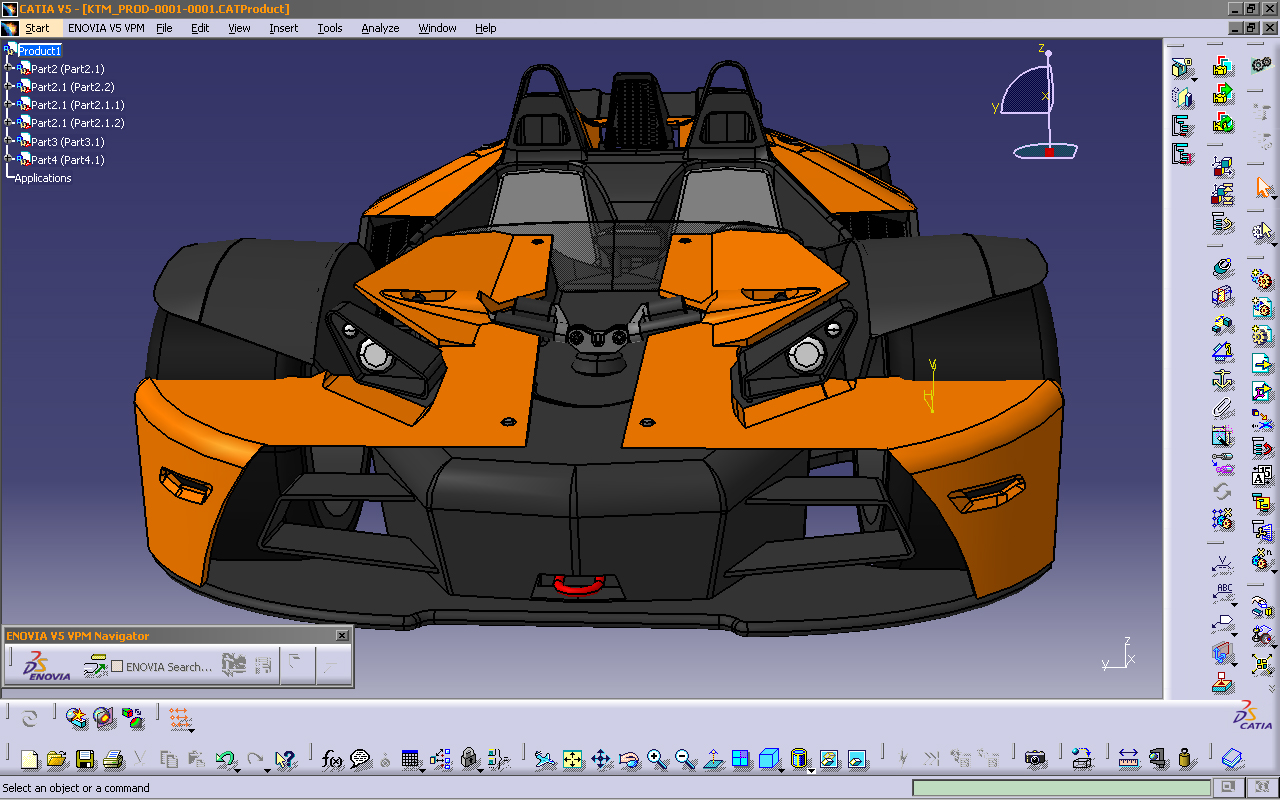Click the Swap Visible Space icon
The height and width of the screenshot is (800, 1280).
pyautogui.click(x=857, y=760)
